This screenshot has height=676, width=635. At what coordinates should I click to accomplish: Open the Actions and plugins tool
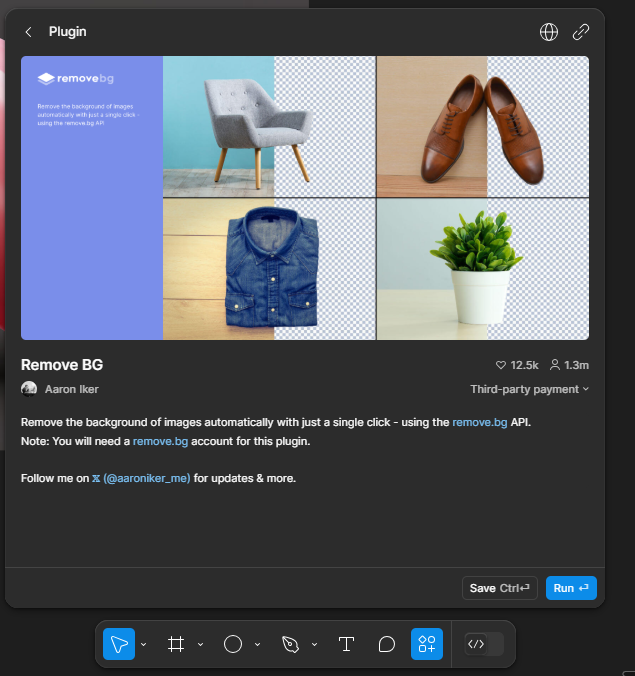(x=427, y=644)
